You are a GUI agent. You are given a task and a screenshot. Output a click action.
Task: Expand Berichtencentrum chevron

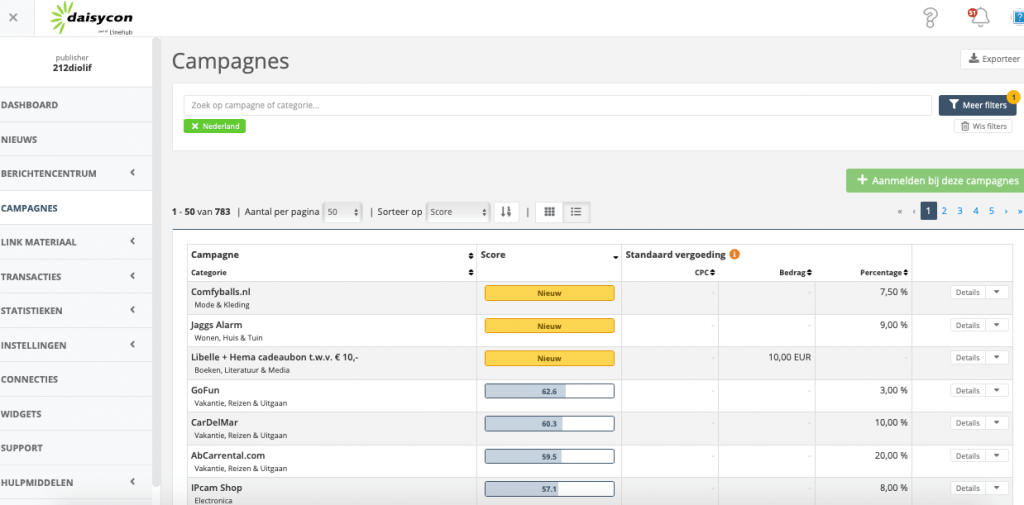tap(133, 173)
